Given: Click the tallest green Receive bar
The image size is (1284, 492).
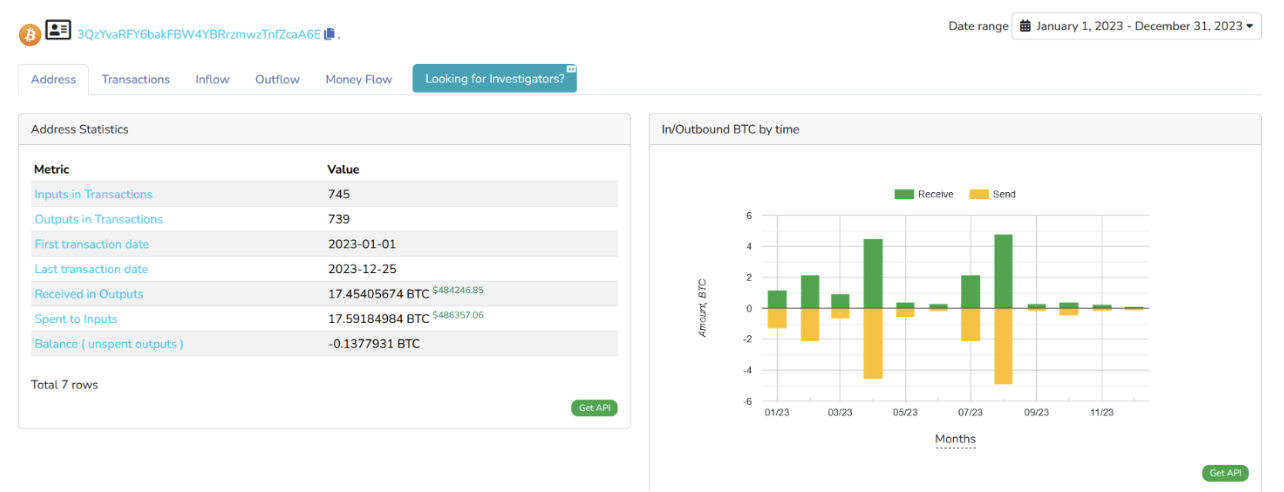Looking at the screenshot, I should click(x=1003, y=271).
